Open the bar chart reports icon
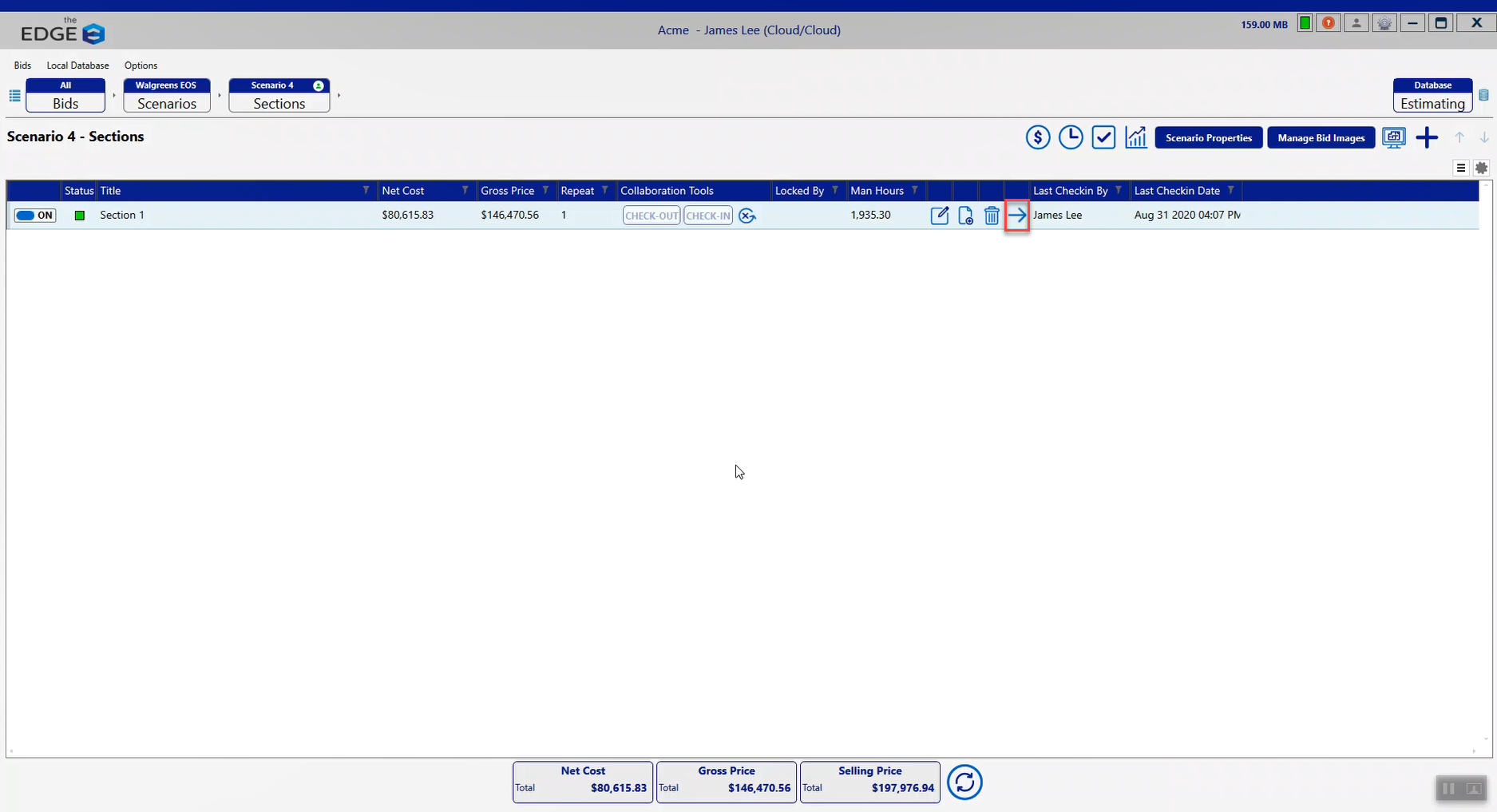 pos(1135,137)
